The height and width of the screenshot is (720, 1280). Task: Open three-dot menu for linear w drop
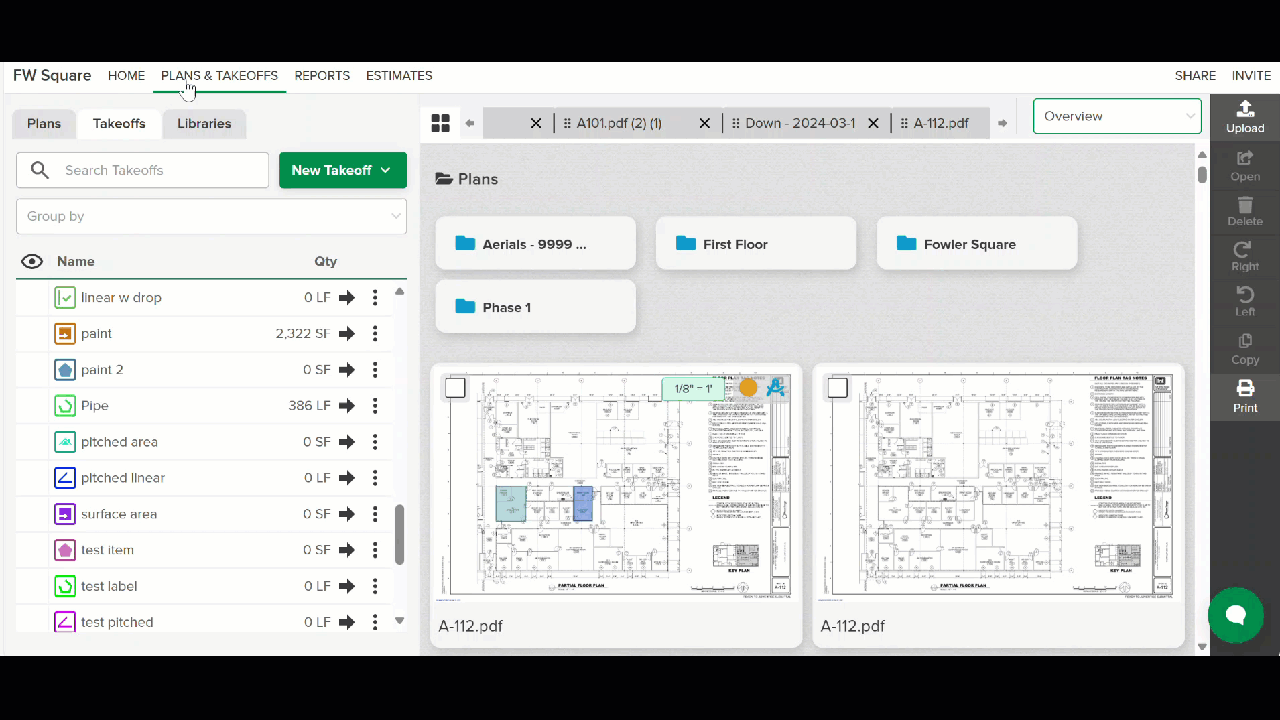click(x=375, y=298)
